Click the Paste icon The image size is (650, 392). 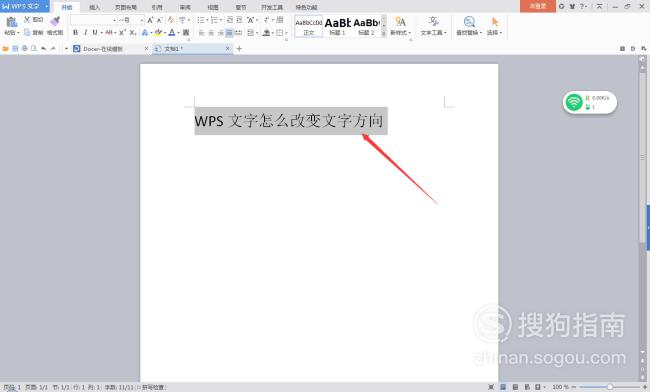click(x=11, y=22)
